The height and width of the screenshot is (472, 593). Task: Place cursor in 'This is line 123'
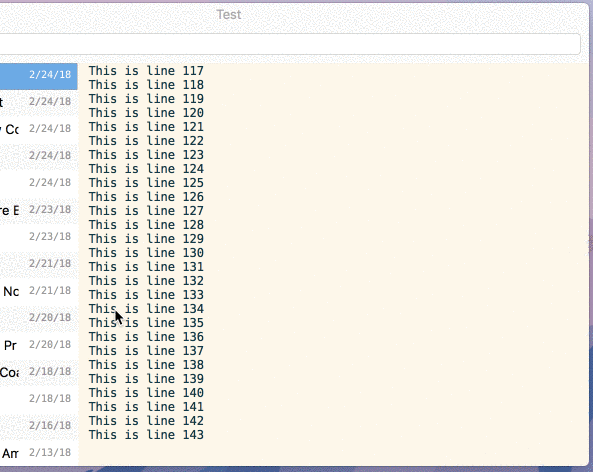146,155
